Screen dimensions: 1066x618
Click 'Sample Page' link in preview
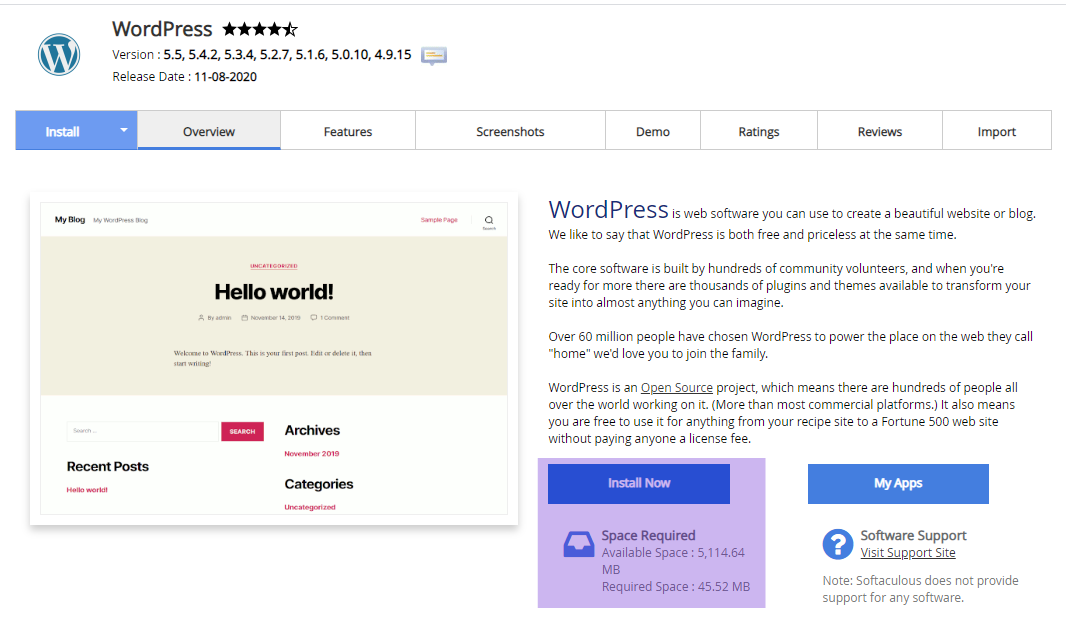439,220
